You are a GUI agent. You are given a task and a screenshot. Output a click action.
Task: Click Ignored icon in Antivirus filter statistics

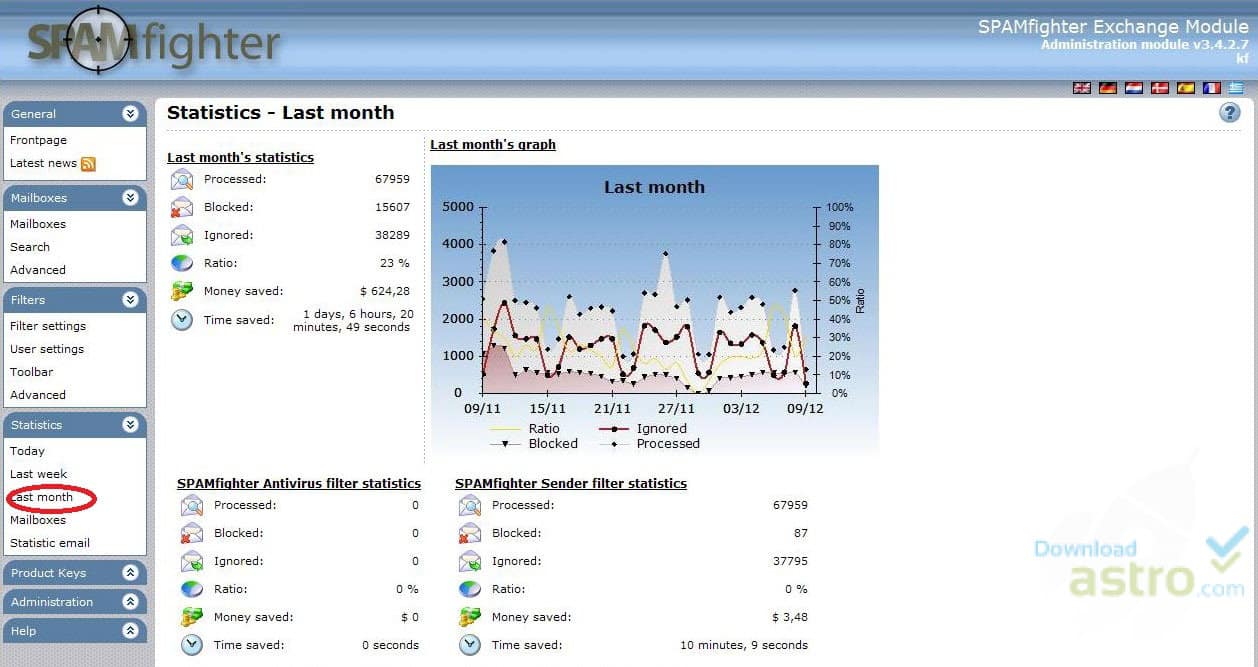click(x=191, y=562)
